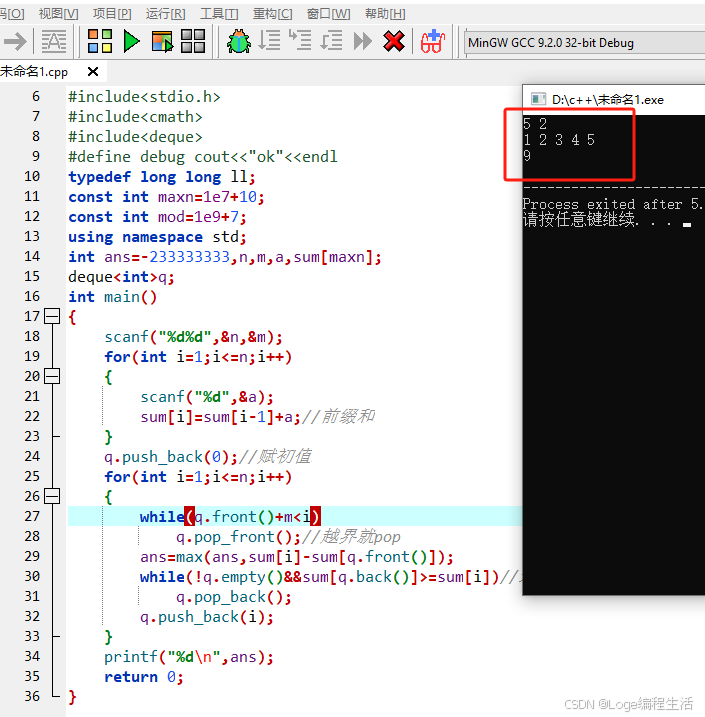Click the compile and run icon
This screenshot has width=705, height=717.
[162, 42]
